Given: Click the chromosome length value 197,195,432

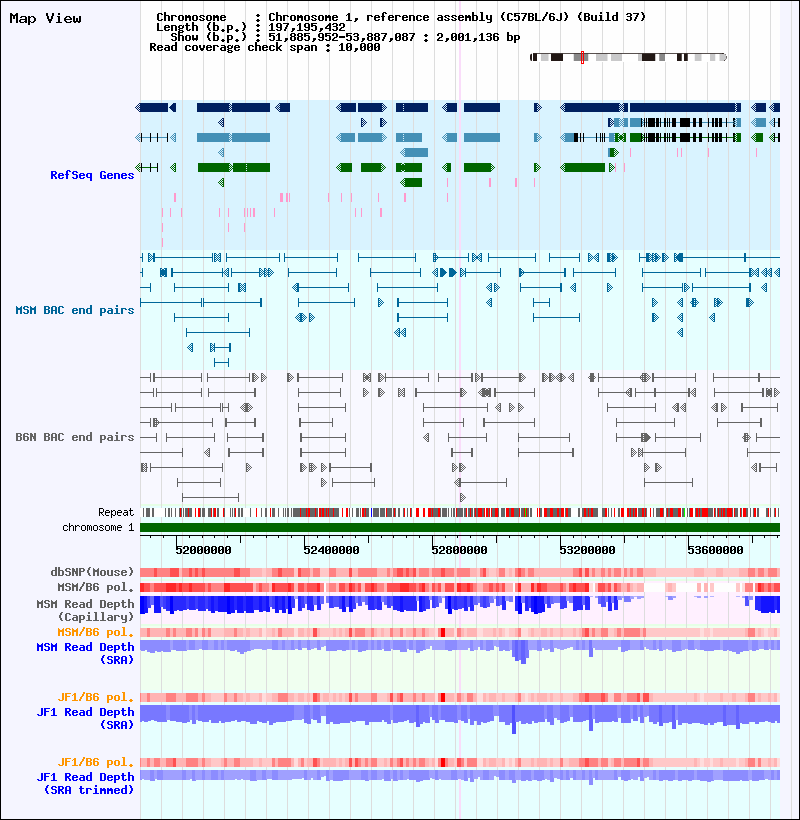Looking at the screenshot, I should (x=307, y=27).
